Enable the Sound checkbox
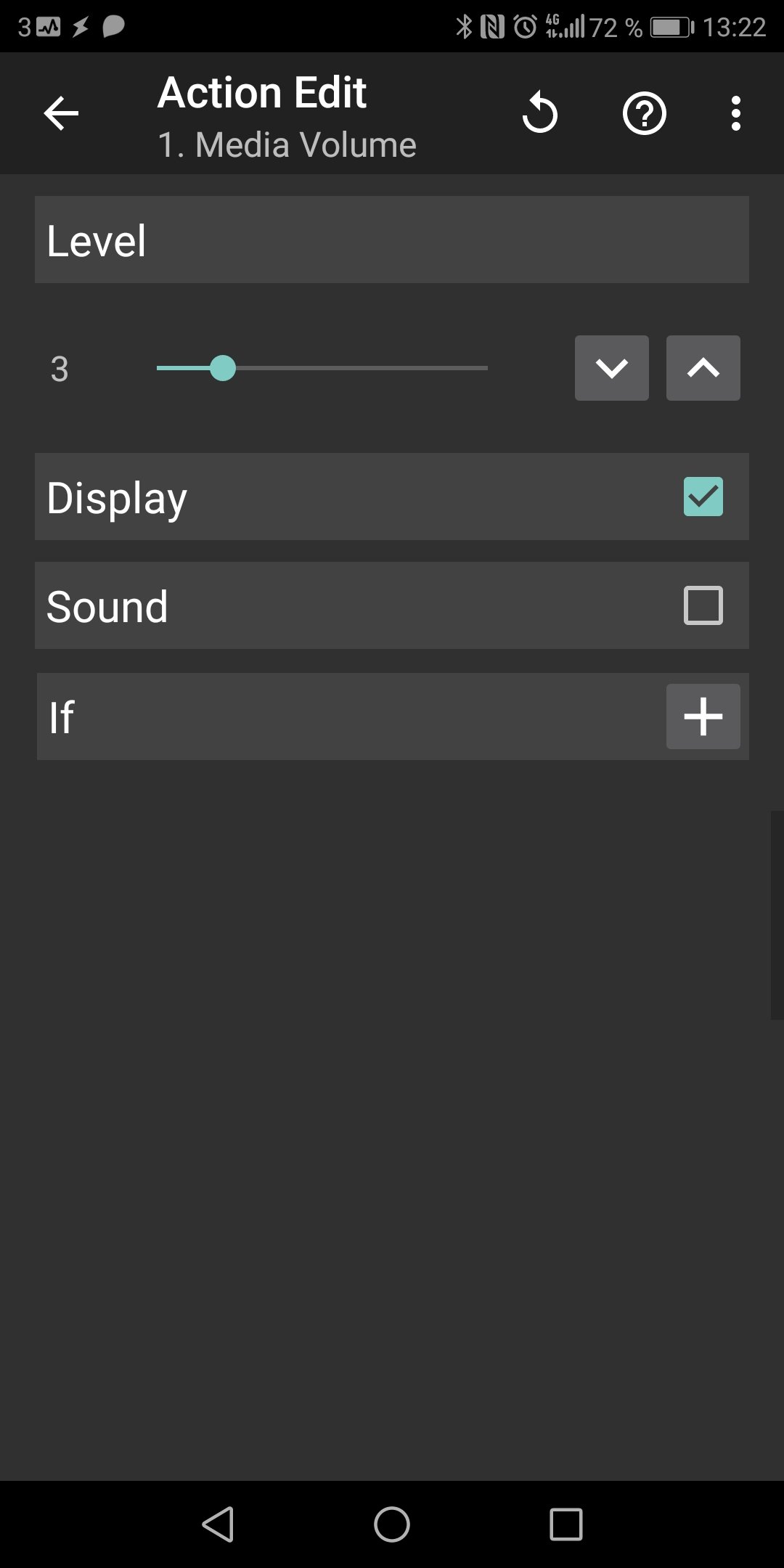Screen dimensions: 784x1568 (x=703, y=605)
